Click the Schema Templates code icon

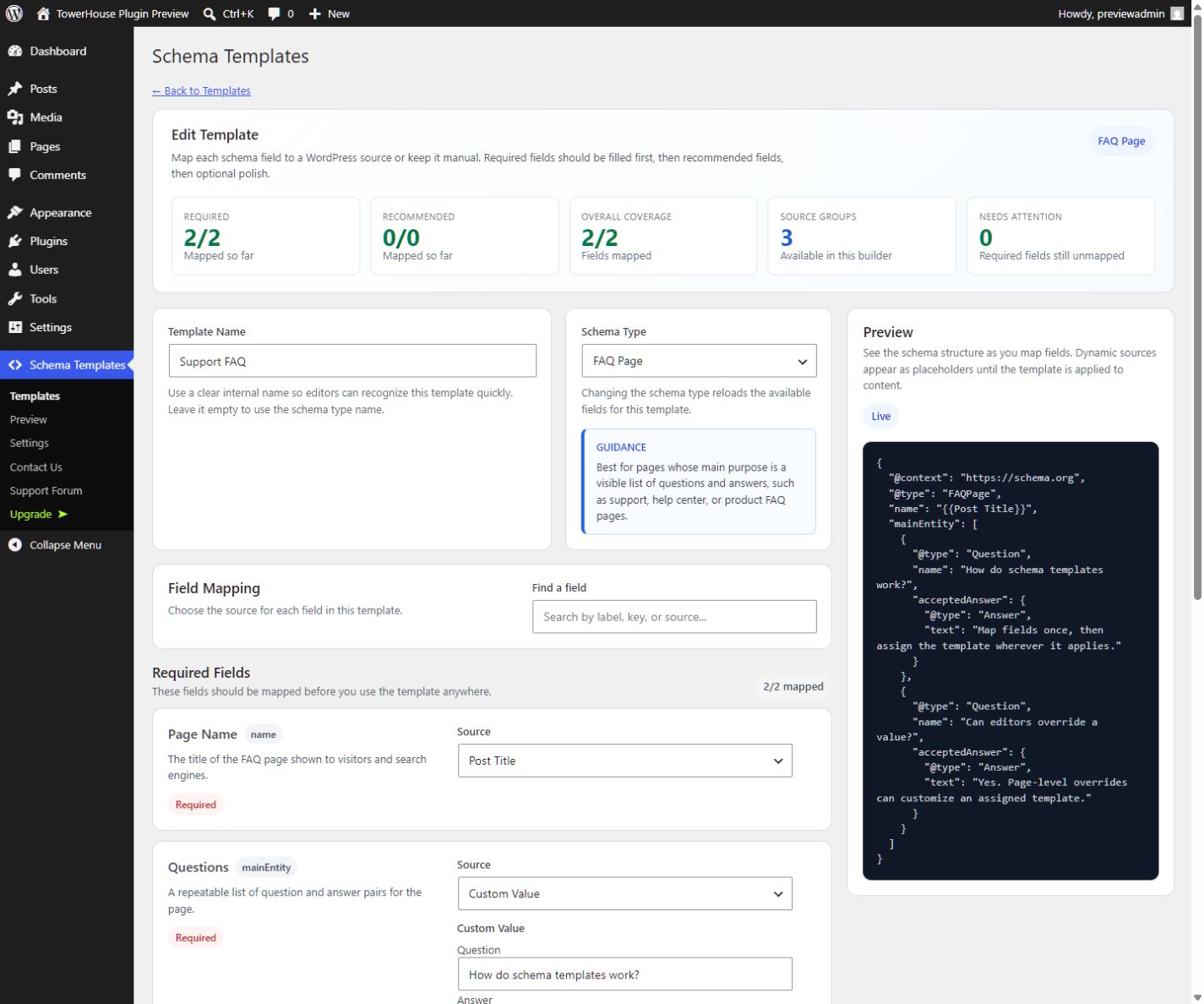[x=15, y=365]
